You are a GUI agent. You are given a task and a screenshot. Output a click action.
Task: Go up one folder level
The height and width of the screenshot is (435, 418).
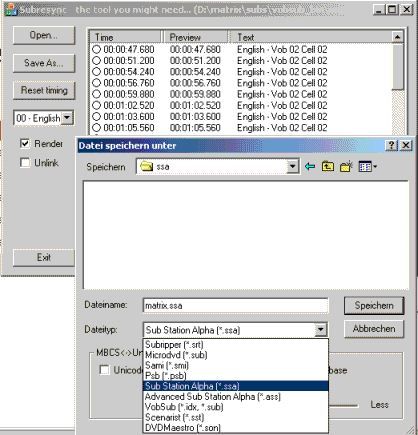click(x=328, y=166)
